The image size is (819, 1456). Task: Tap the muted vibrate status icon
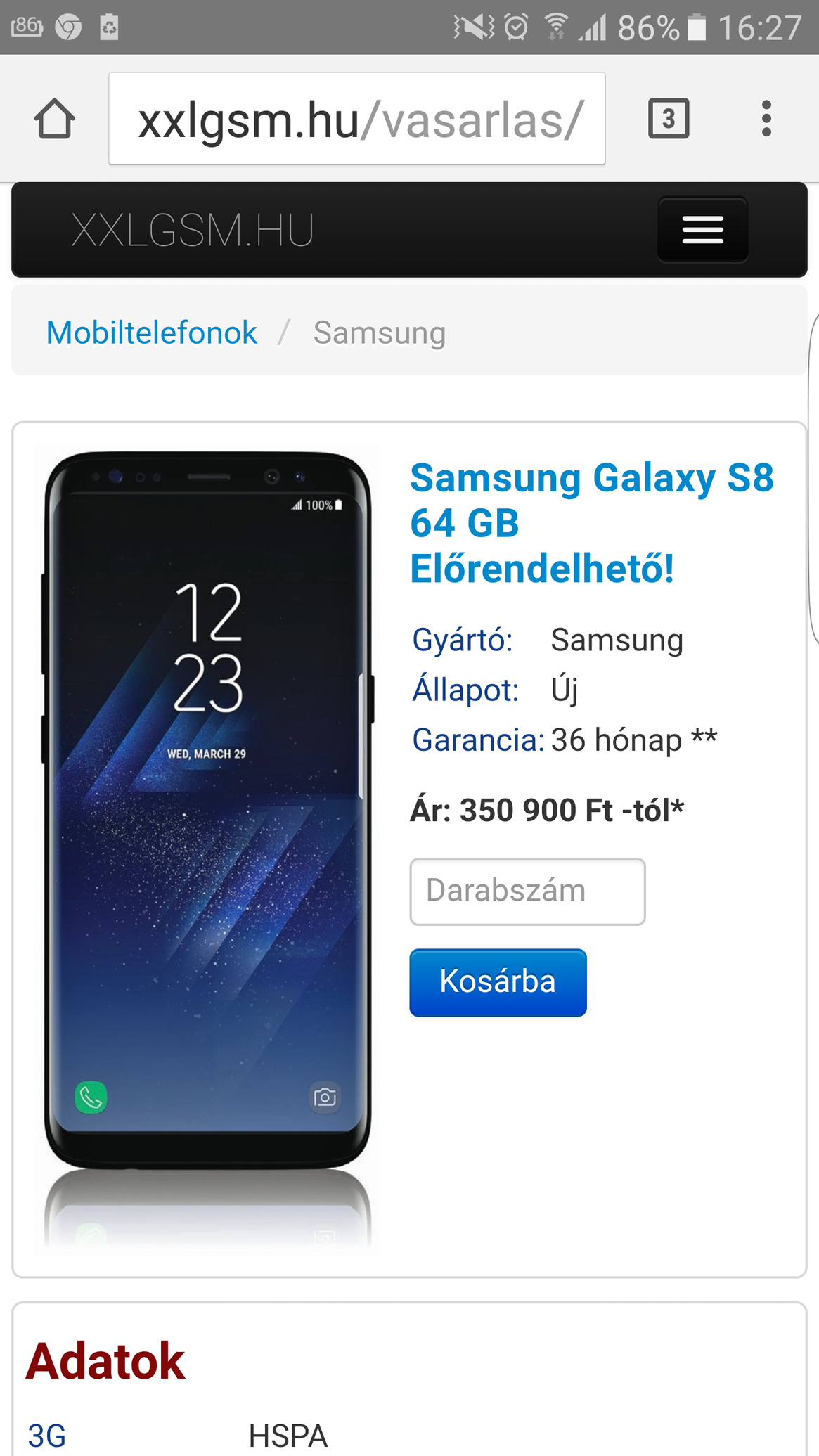[x=474, y=27]
